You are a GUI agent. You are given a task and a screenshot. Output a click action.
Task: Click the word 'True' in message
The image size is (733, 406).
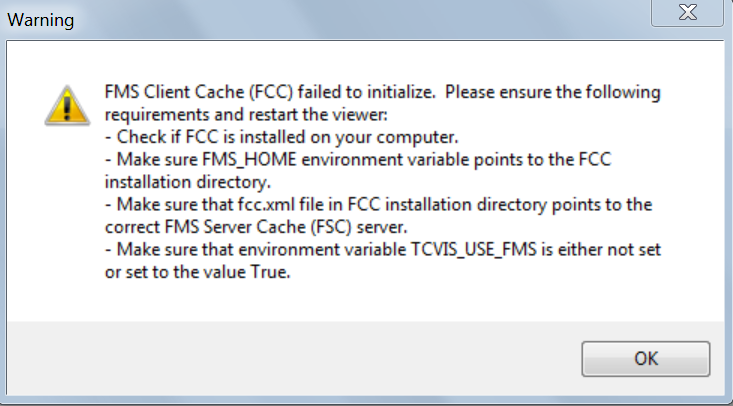coord(270,272)
